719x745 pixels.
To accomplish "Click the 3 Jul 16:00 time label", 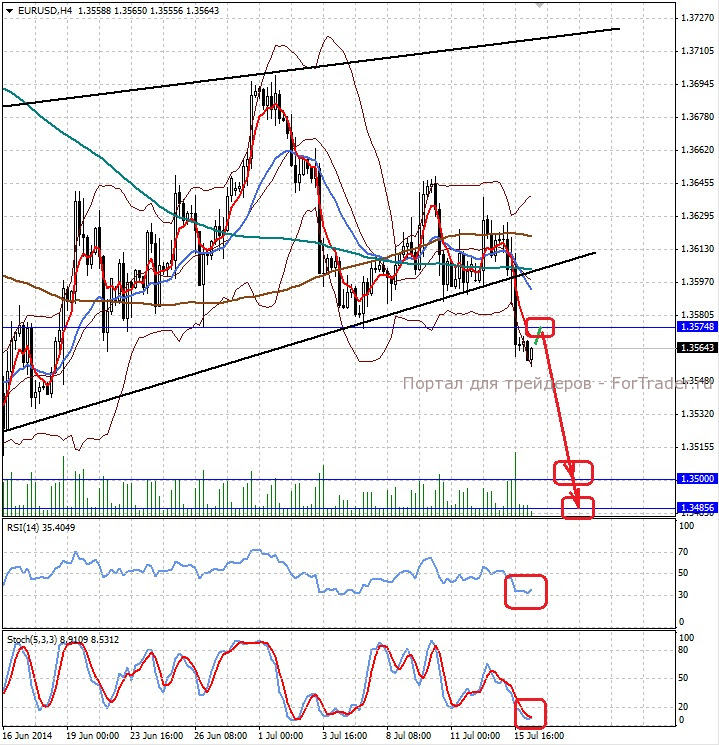I will [345, 735].
